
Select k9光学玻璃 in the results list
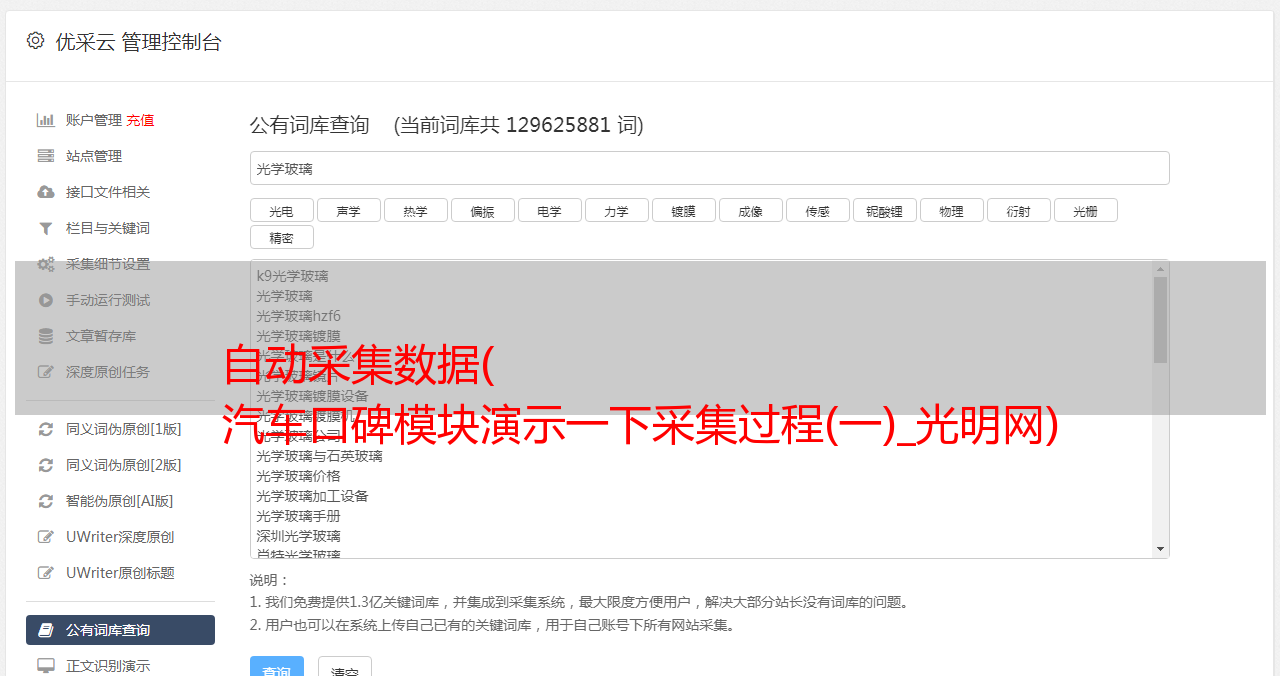tap(292, 276)
